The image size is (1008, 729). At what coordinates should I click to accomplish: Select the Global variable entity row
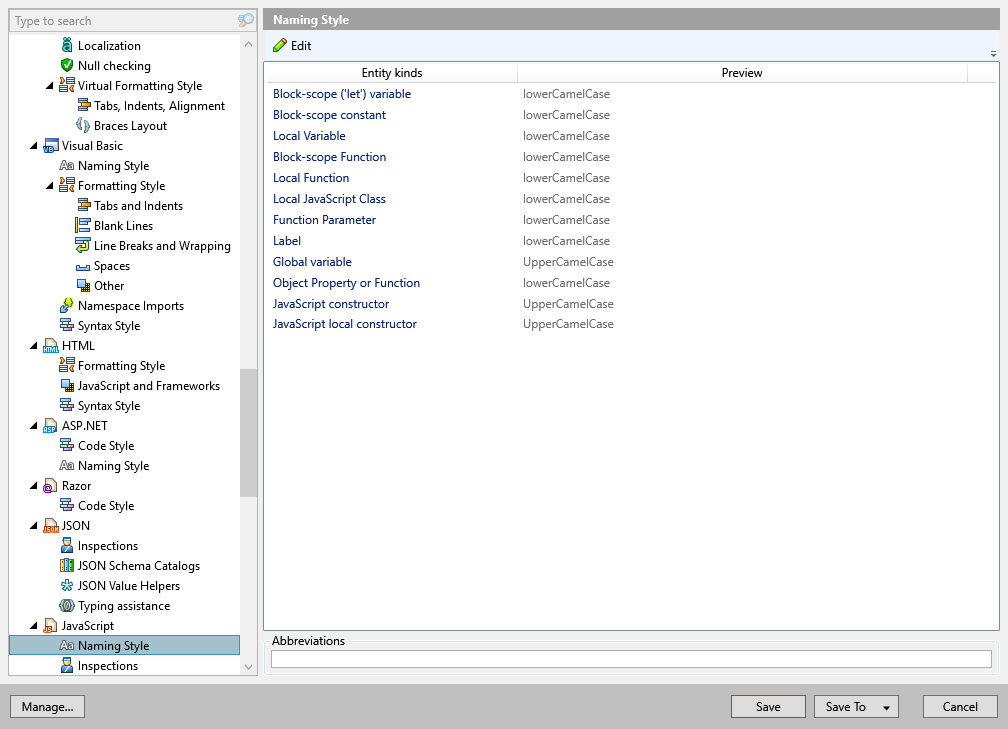(x=312, y=262)
